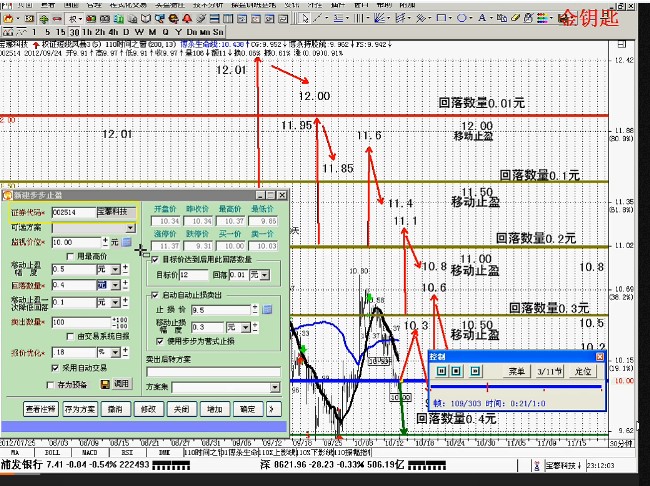Select the text annotation 'A' tool
This screenshot has height=486, width=650.
pos(482,18)
